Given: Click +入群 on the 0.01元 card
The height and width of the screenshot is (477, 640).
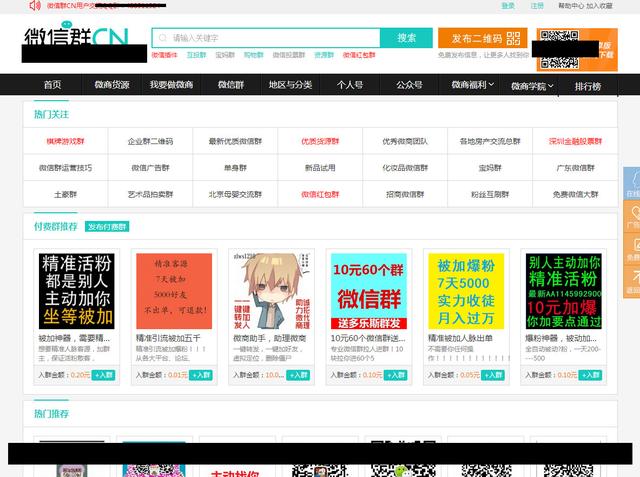Looking at the screenshot, I should coord(200,375).
